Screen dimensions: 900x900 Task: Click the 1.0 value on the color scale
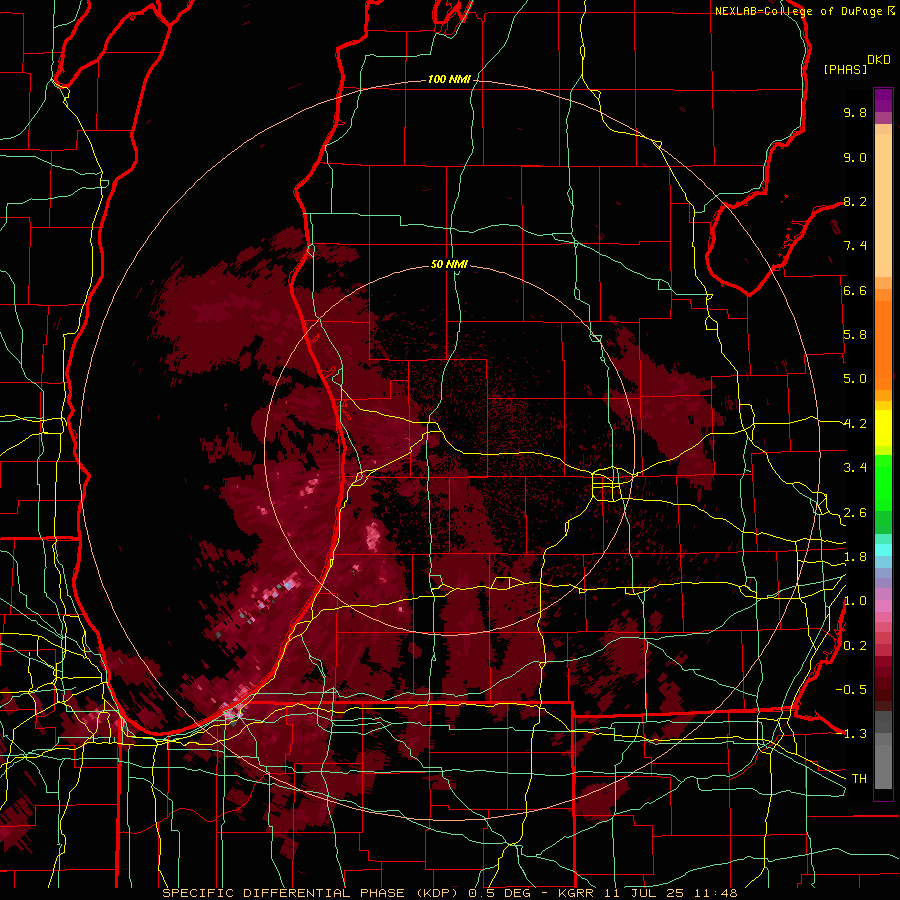click(855, 601)
